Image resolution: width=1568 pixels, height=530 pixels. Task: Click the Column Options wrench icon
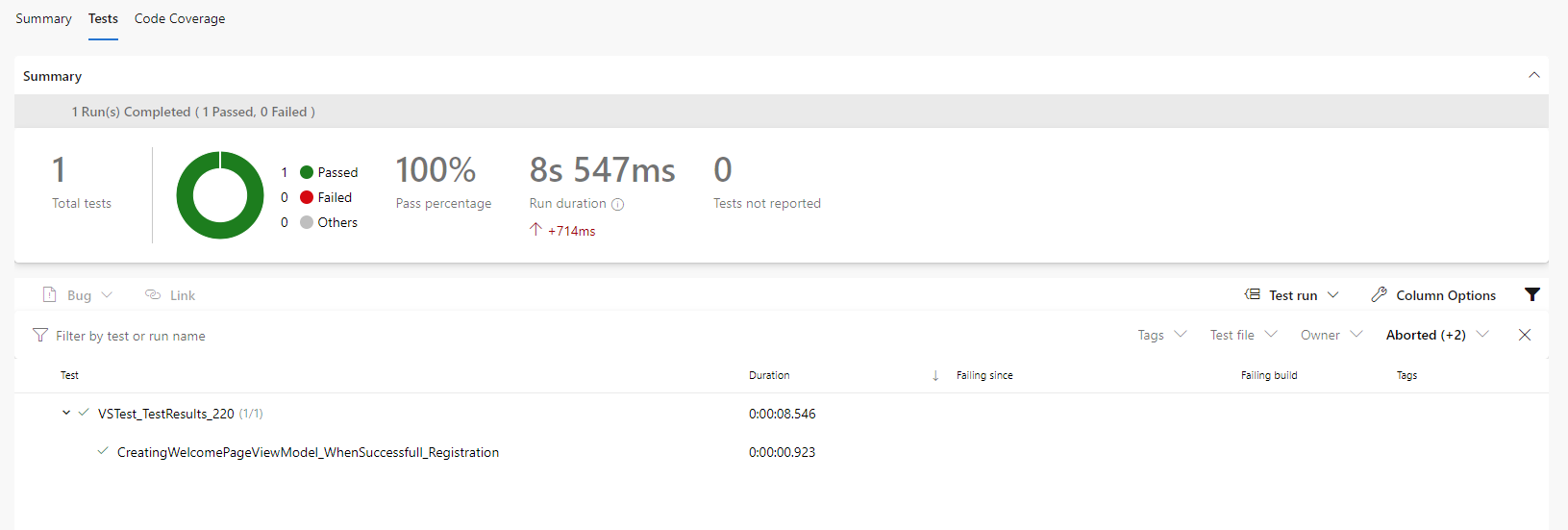(1379, 295)
